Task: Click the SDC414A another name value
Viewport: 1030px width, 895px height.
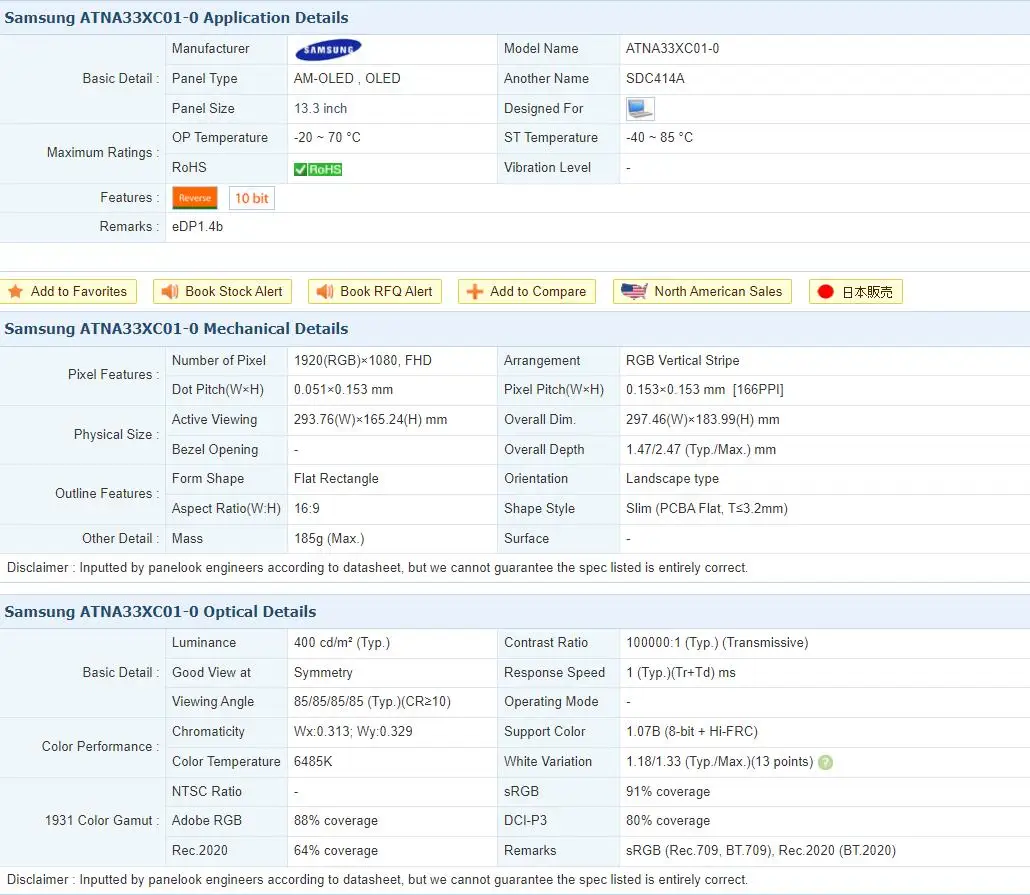Action: (x=655, y=78)
